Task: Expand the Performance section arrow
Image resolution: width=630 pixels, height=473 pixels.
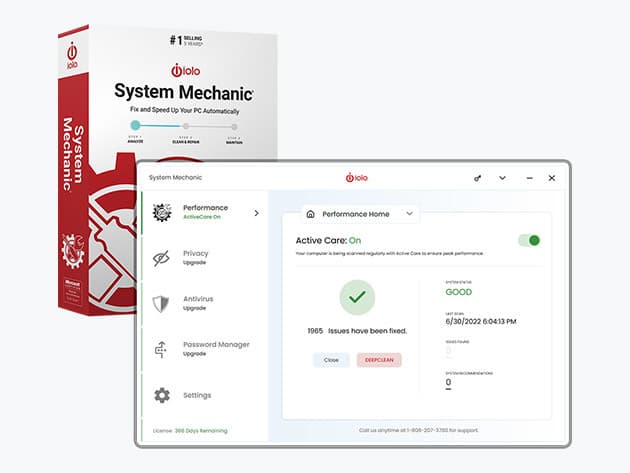Action: click(256, 213)
